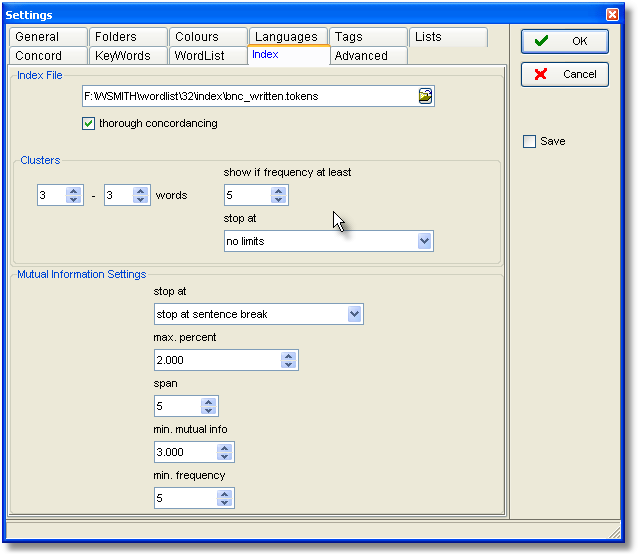Decrease the maximum cluster words value
The width and height of the screenshot is (639, 557).
pos(141,199)
